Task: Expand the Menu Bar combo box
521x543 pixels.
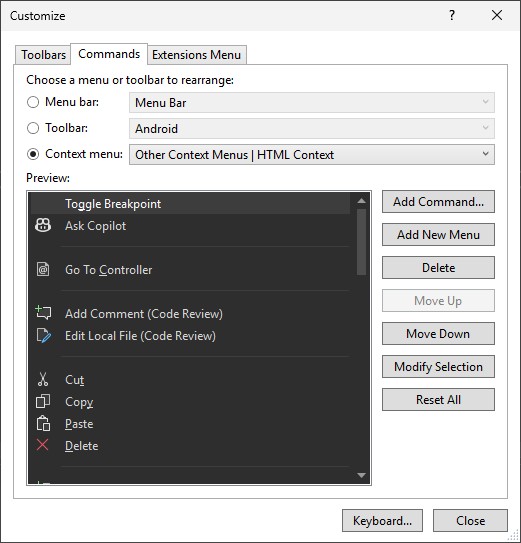Action: click(x=312, y=103)
